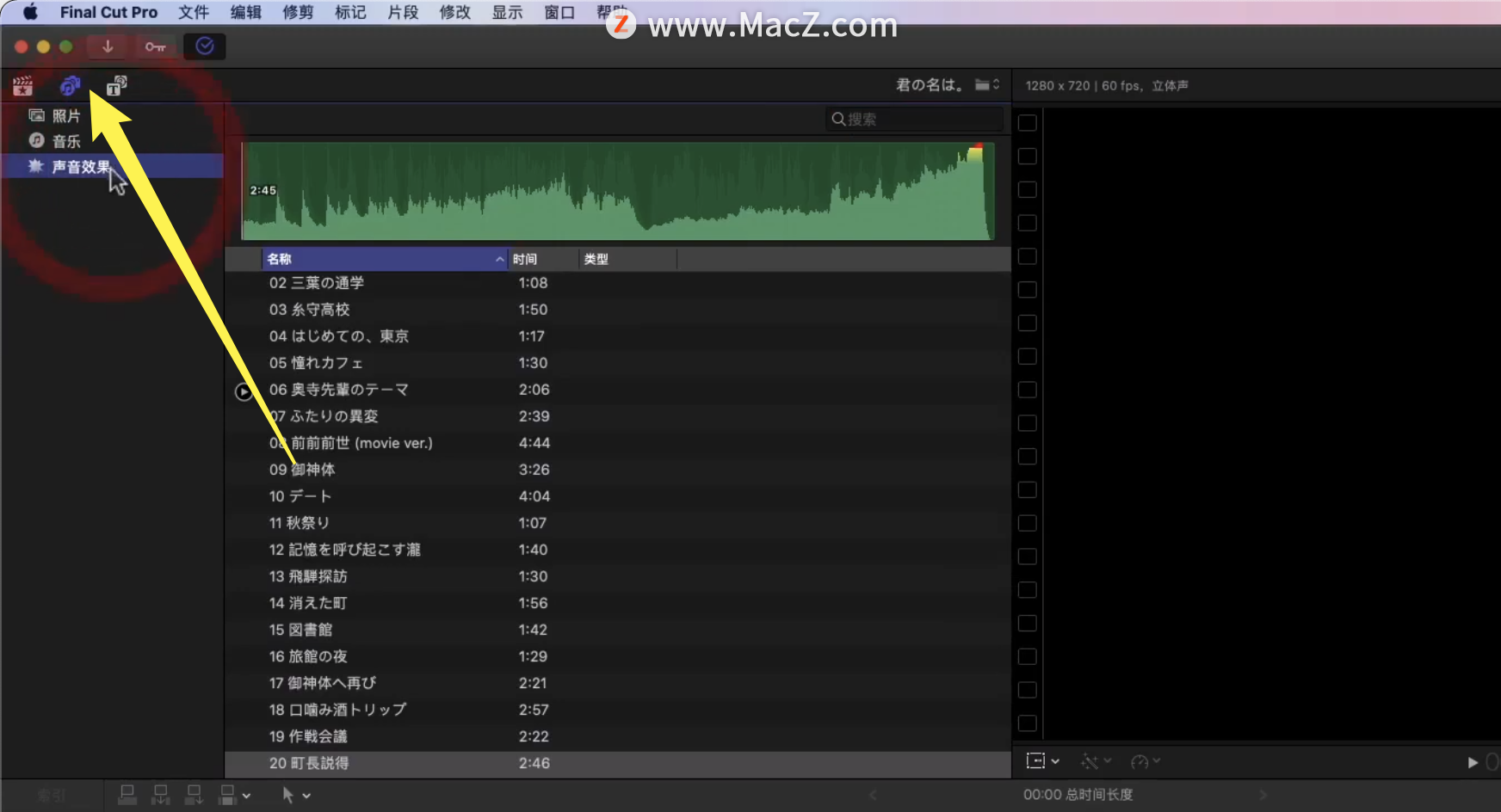
Task: Open the overwrite edit options chevron
Action: [x=246, y=796]
